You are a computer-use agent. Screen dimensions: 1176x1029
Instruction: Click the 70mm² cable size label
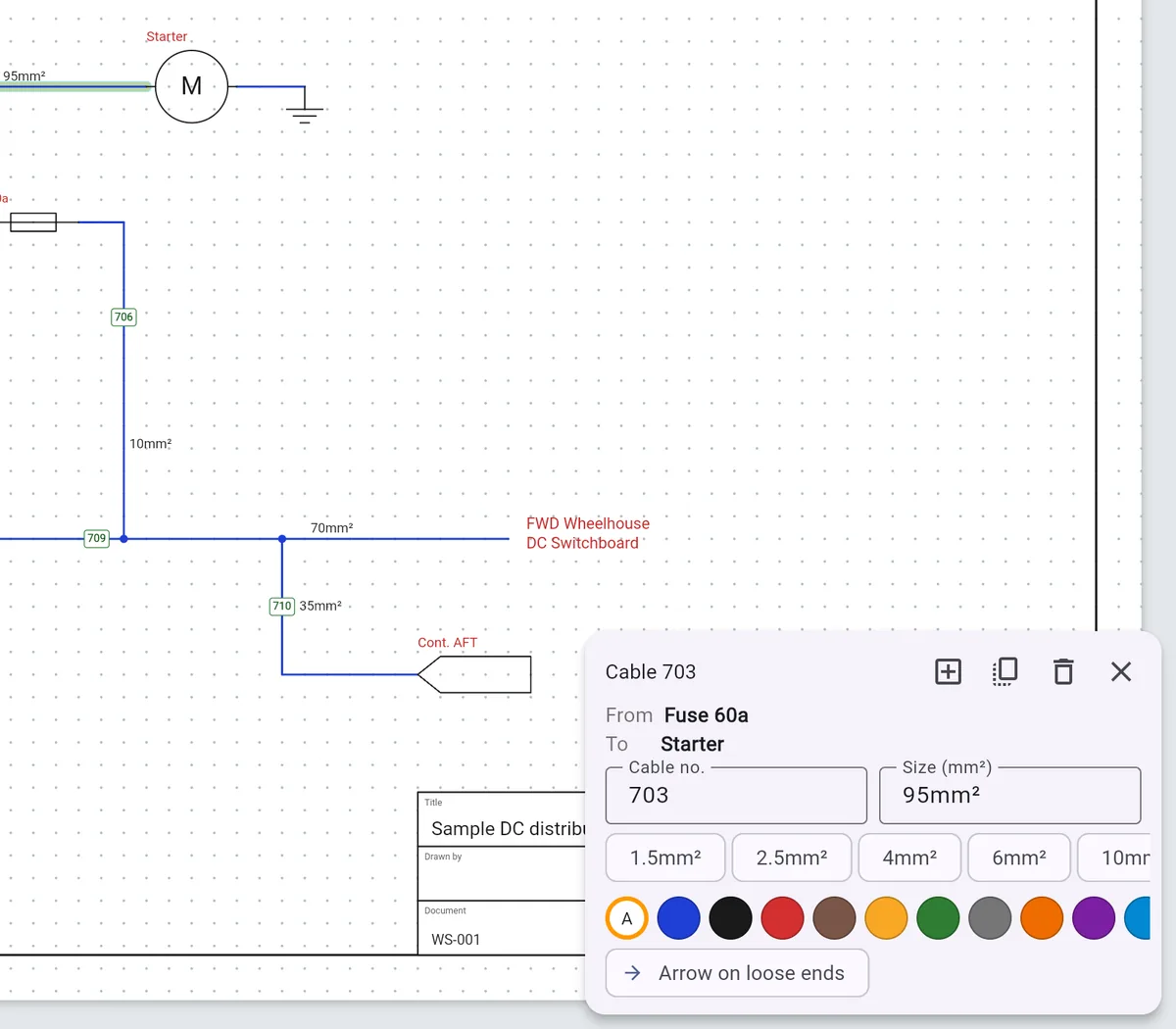(x=331, y=528)
